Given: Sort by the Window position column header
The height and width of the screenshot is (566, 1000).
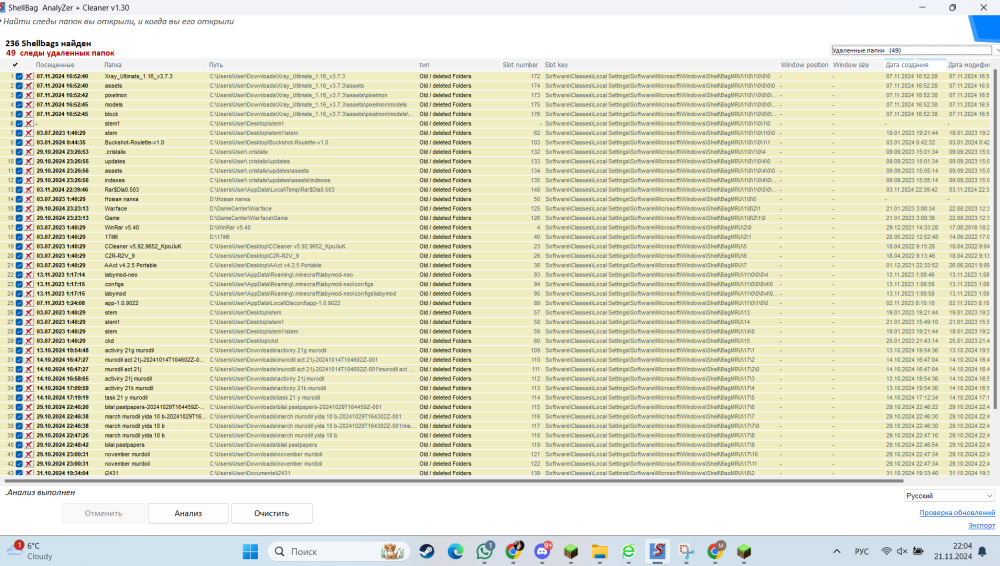Looking at the screenshot, I should coord(804,64).
